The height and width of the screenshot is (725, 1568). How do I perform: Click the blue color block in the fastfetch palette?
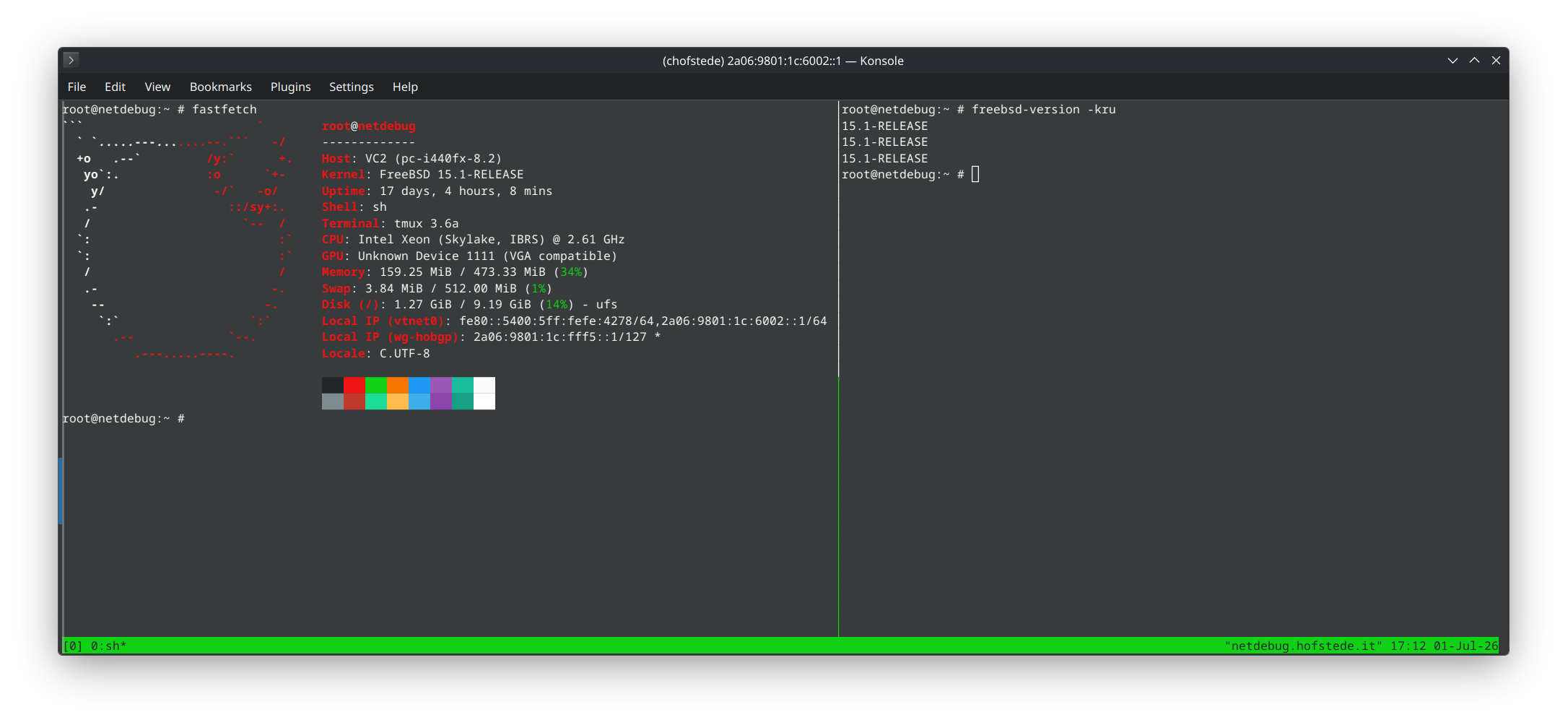[x=419, y=385]
